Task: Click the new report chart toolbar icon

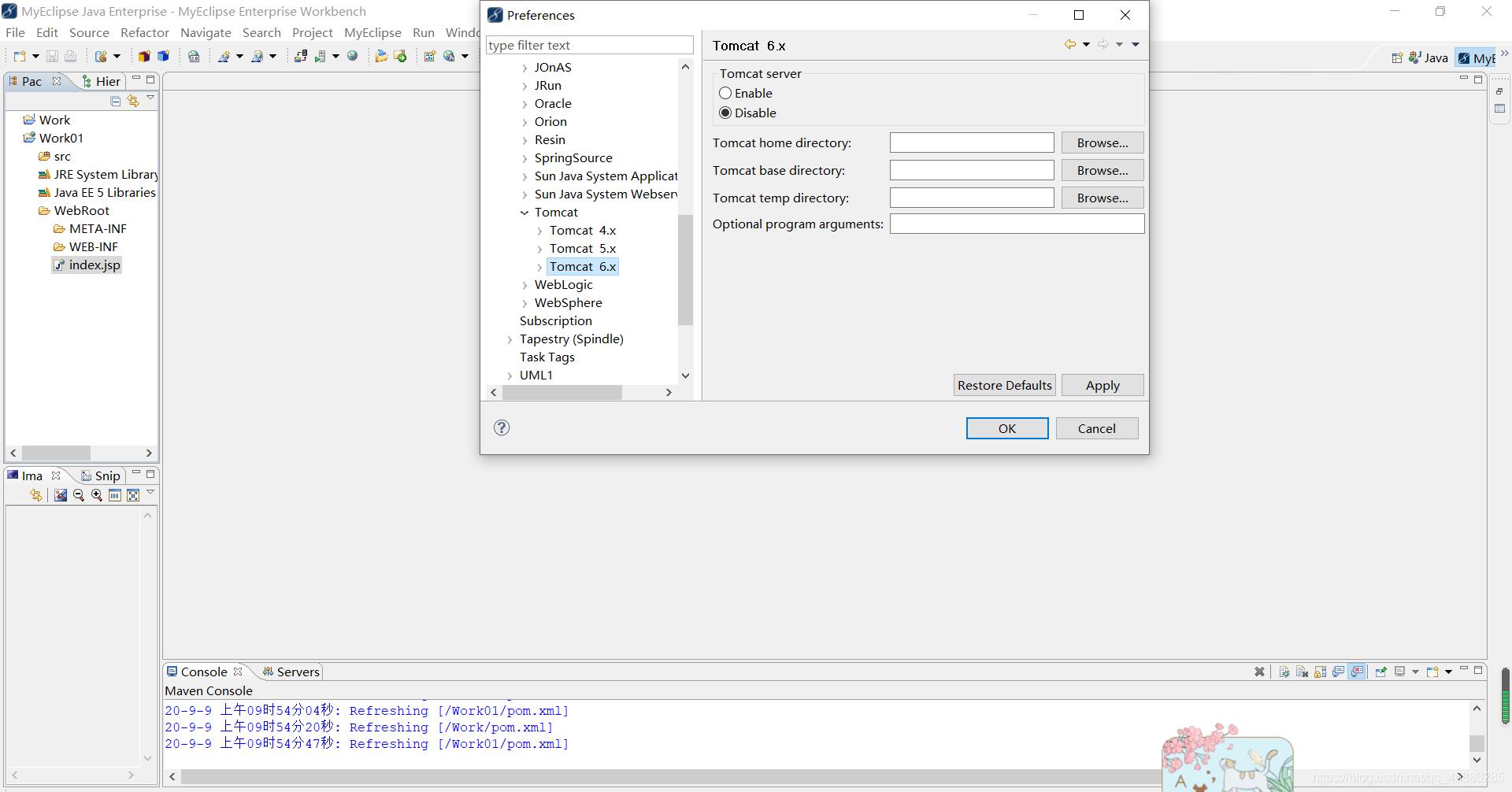Action: [430, 56]
